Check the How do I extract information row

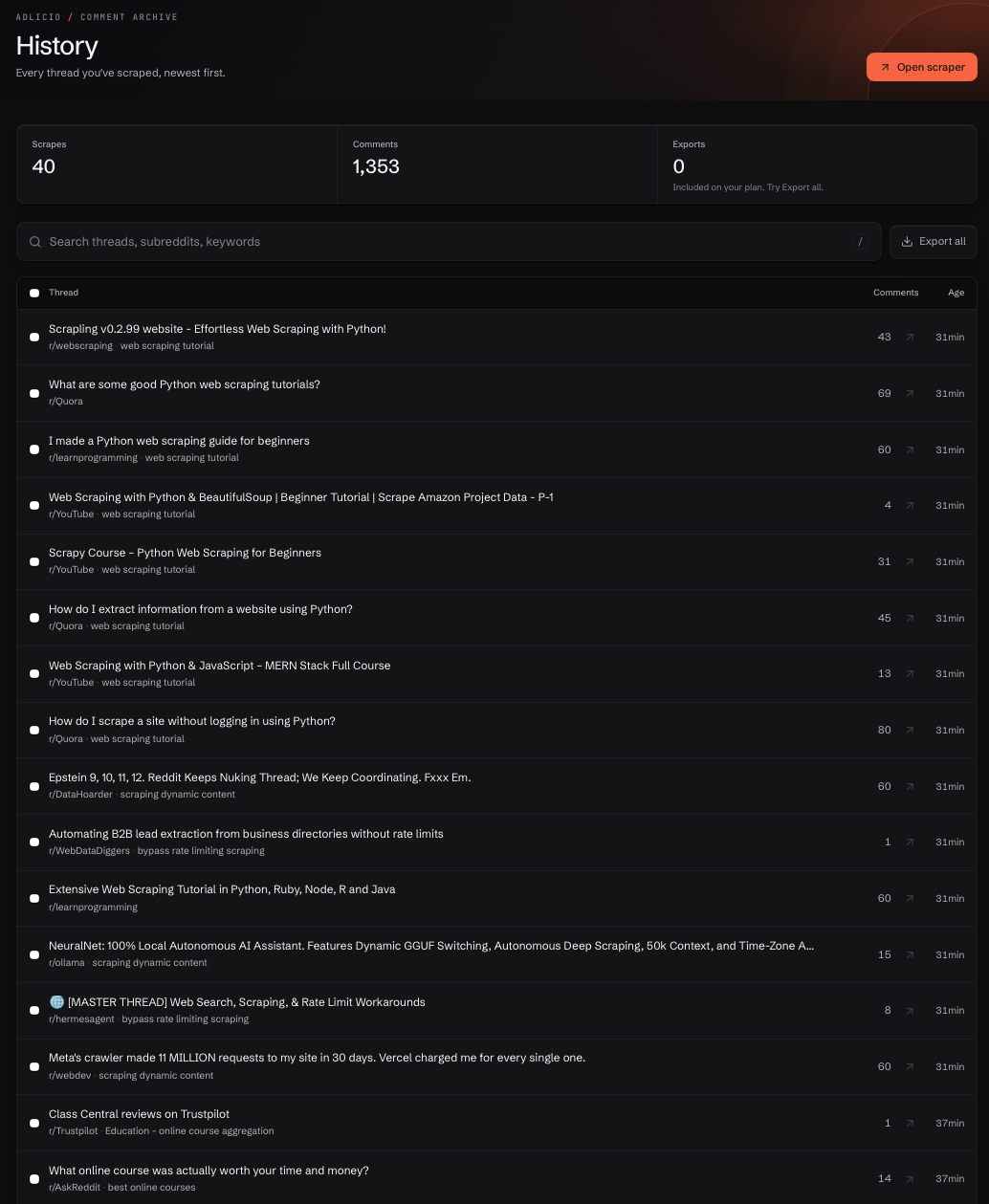coord(34,618)
